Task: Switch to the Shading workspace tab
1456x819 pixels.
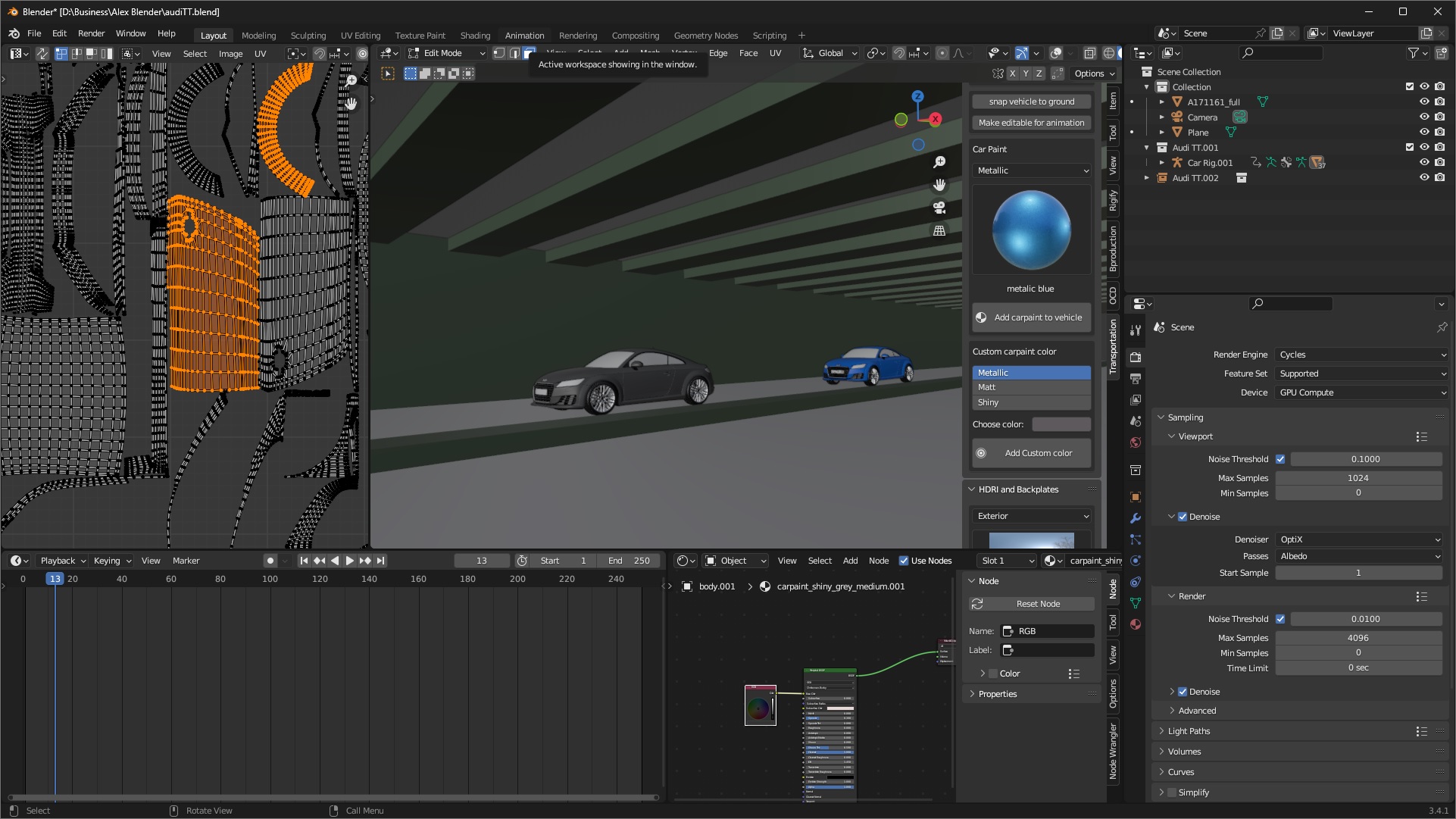Action: [475, 36]
